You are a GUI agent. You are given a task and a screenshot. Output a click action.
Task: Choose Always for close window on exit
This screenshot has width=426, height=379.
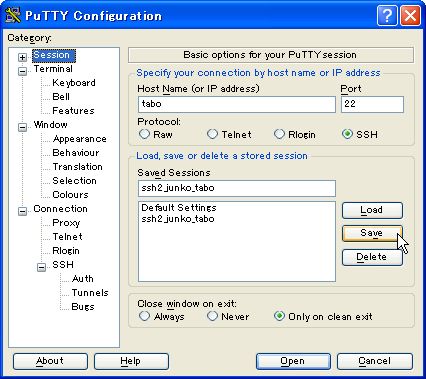coord(144,316)
